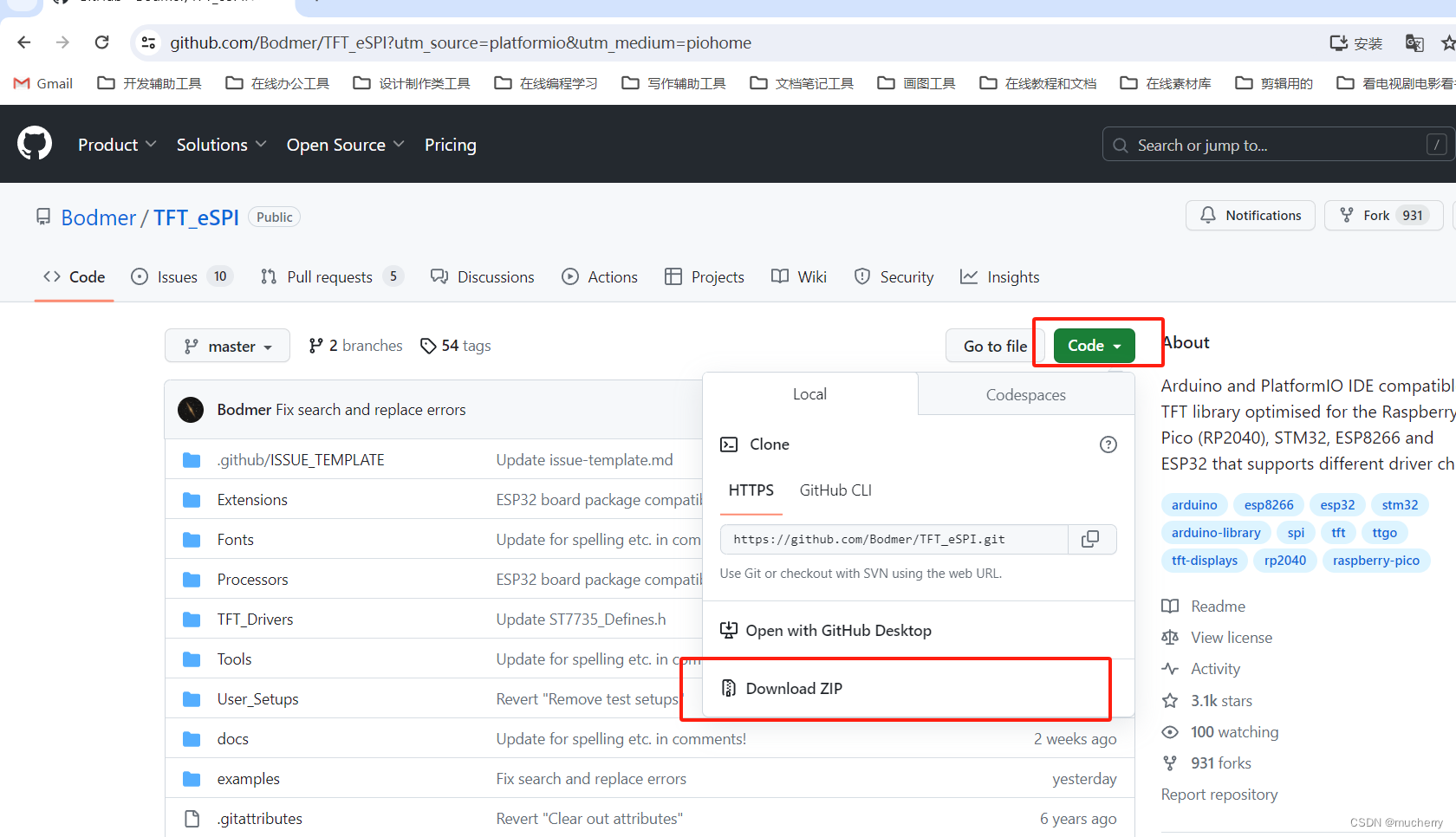1456x837 pixels.
Task: Click the install app icon in address bar
Action: click(x=1356, y=43)
